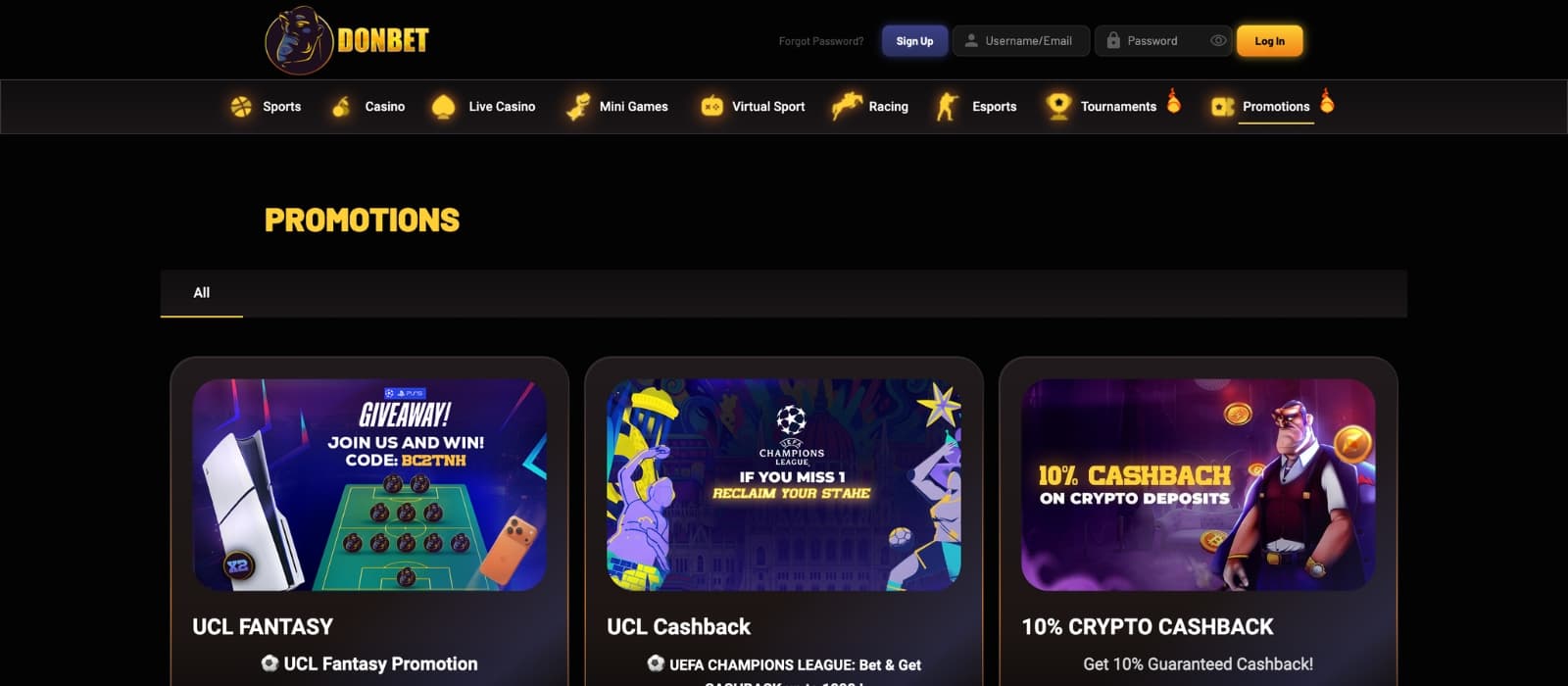Click the Sign Up button

point(914,40)
